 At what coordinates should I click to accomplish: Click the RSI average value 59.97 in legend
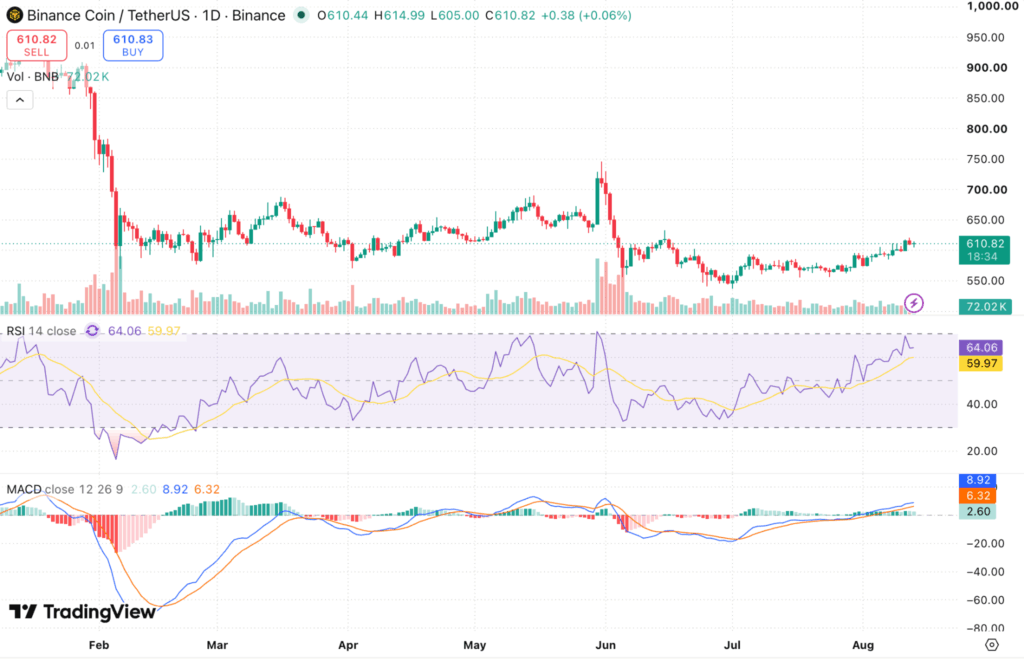click(x=163, y=331)
